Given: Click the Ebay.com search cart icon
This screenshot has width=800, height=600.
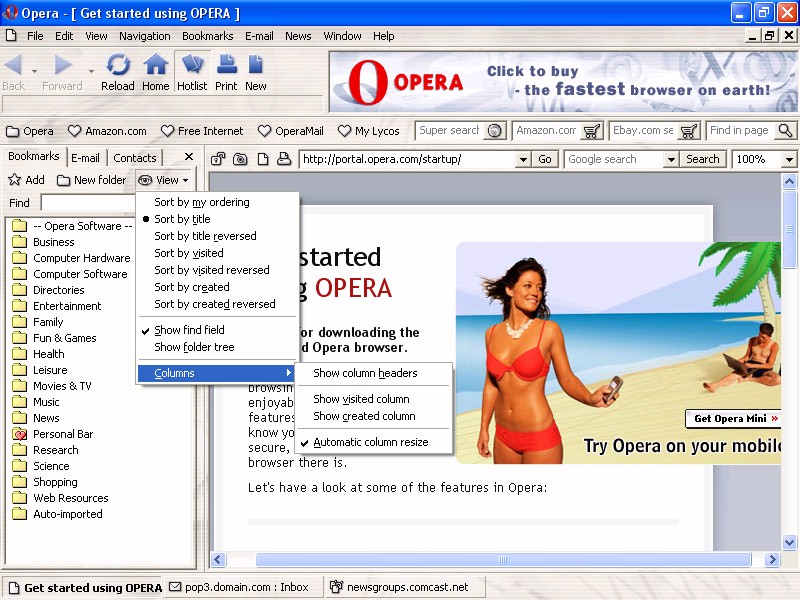Looking at the screenshot, I should pyautogui.click(x=689, y=131).
